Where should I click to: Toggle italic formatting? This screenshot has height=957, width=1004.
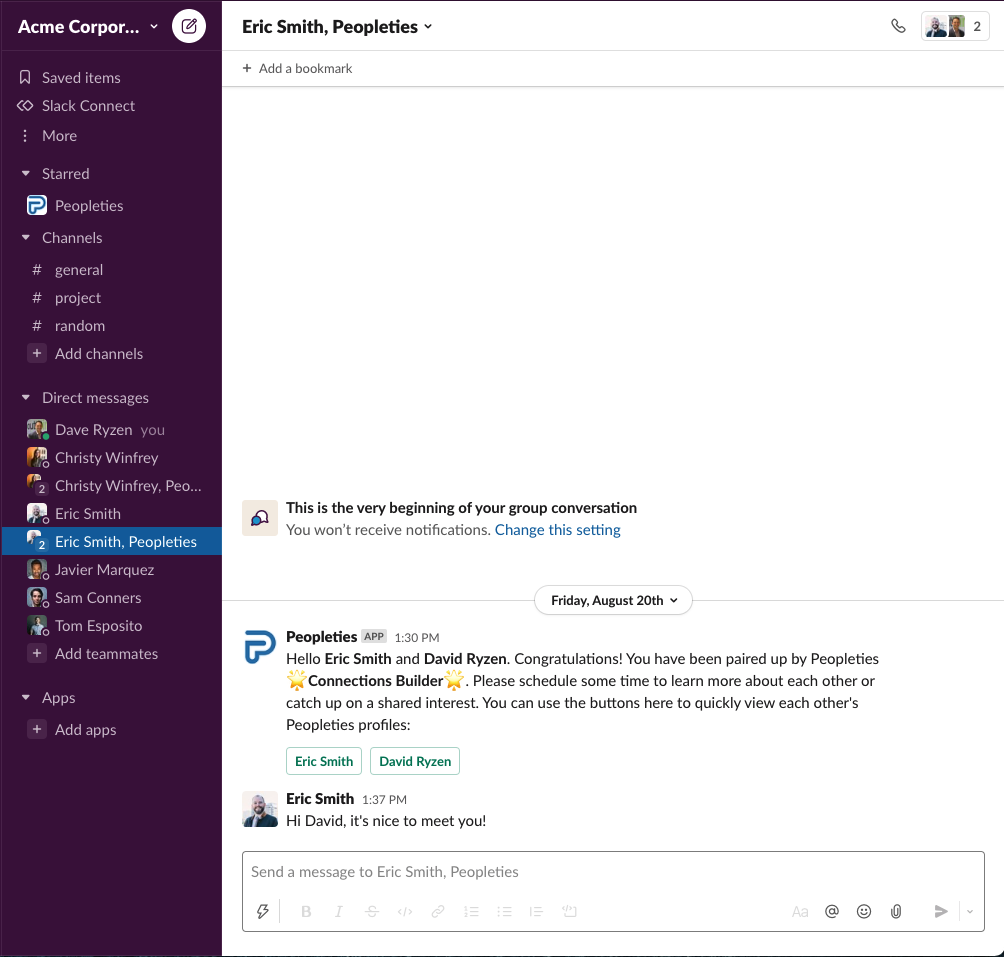coord(339,912)
